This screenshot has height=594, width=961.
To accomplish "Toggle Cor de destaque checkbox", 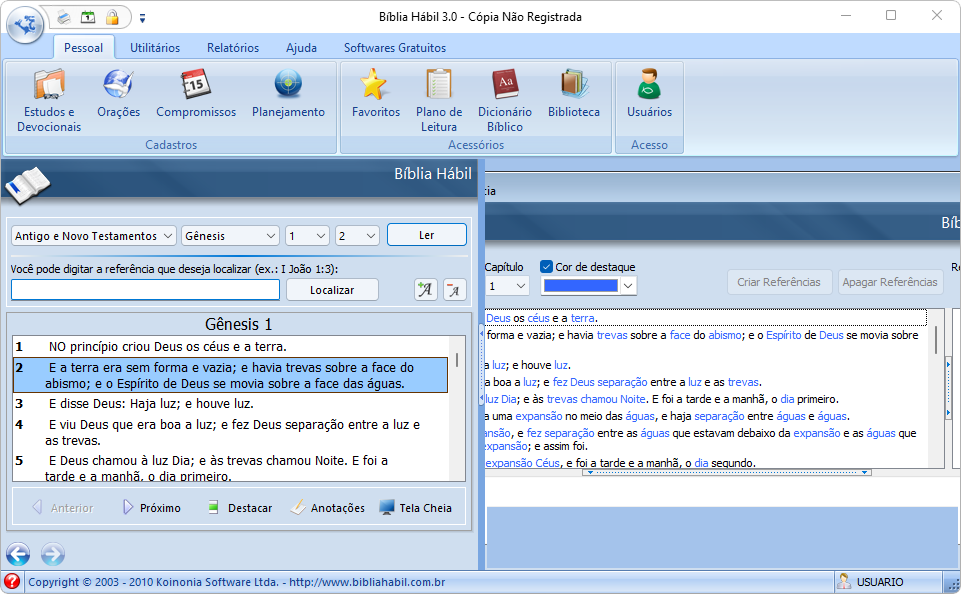I will pyautogui.click(x=547, y=267).
